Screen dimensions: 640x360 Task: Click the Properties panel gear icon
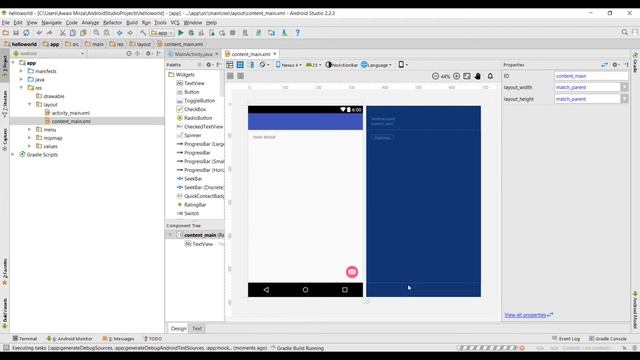tap(616, 64)
